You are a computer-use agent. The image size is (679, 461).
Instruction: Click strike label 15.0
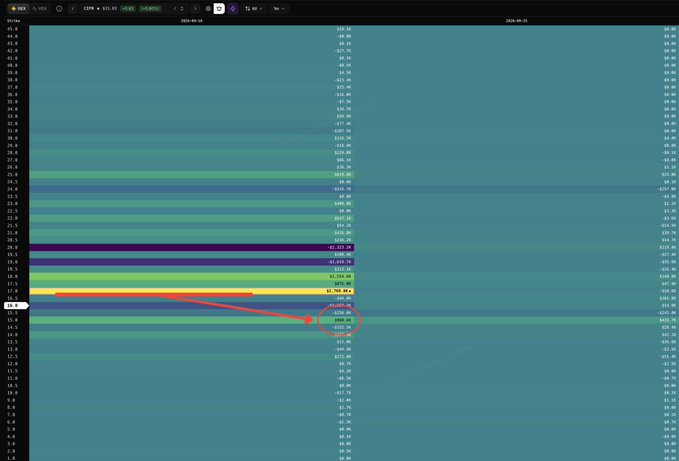click(x=12, y=320)
